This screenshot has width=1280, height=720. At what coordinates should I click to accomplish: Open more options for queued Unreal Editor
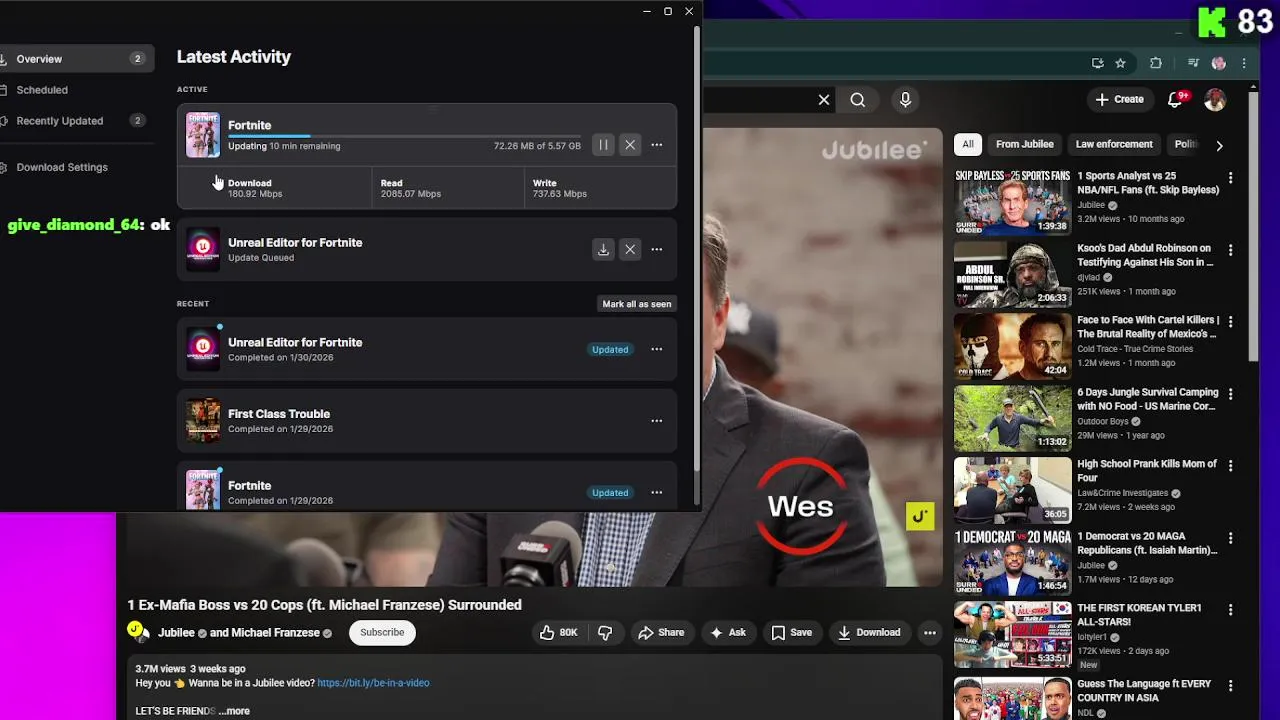pyautogui.click(x=657, y=249)
